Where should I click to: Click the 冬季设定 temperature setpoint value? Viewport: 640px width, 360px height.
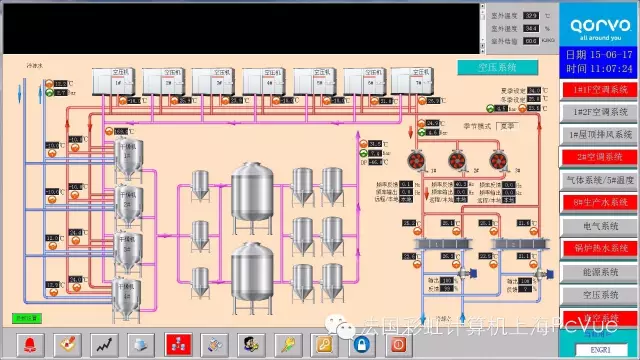click(x=534, y=99)
